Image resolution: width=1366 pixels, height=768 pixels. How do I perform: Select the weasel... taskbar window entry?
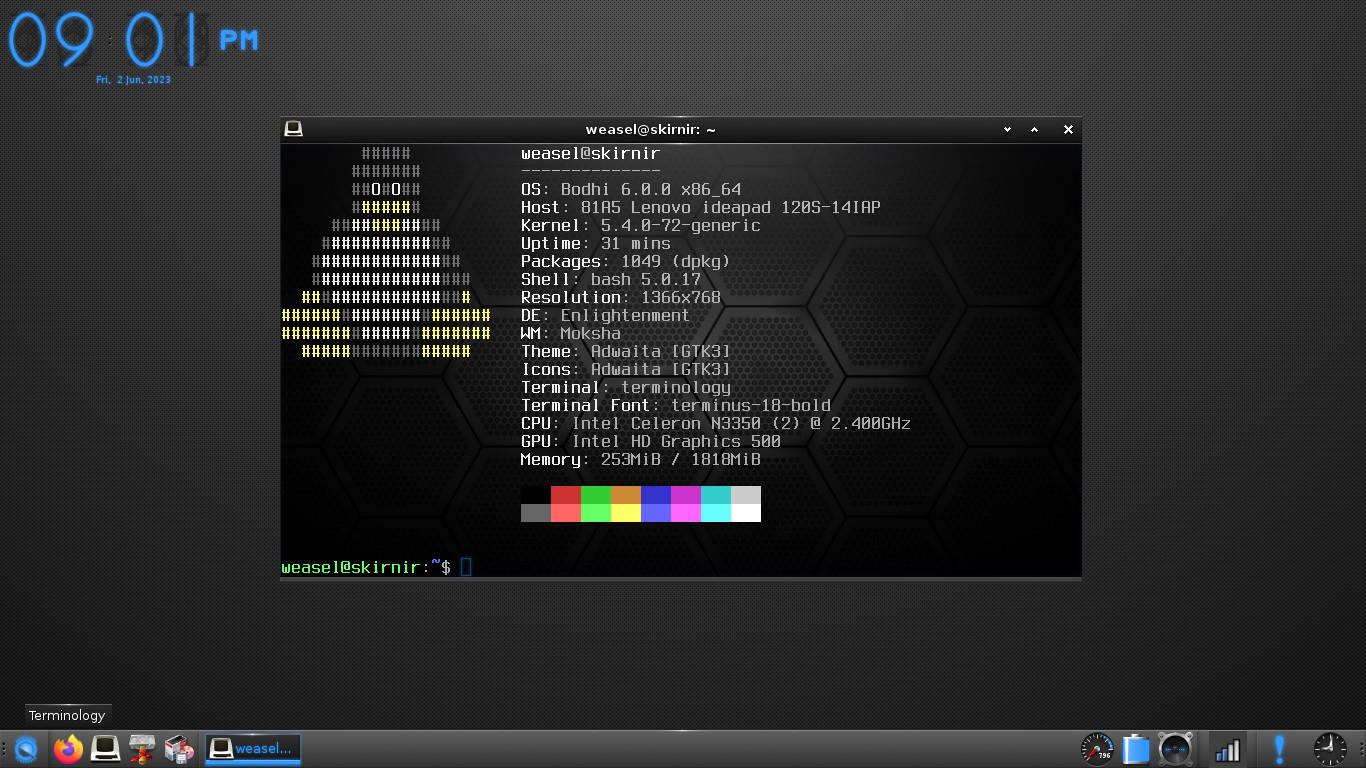(253, 748)
